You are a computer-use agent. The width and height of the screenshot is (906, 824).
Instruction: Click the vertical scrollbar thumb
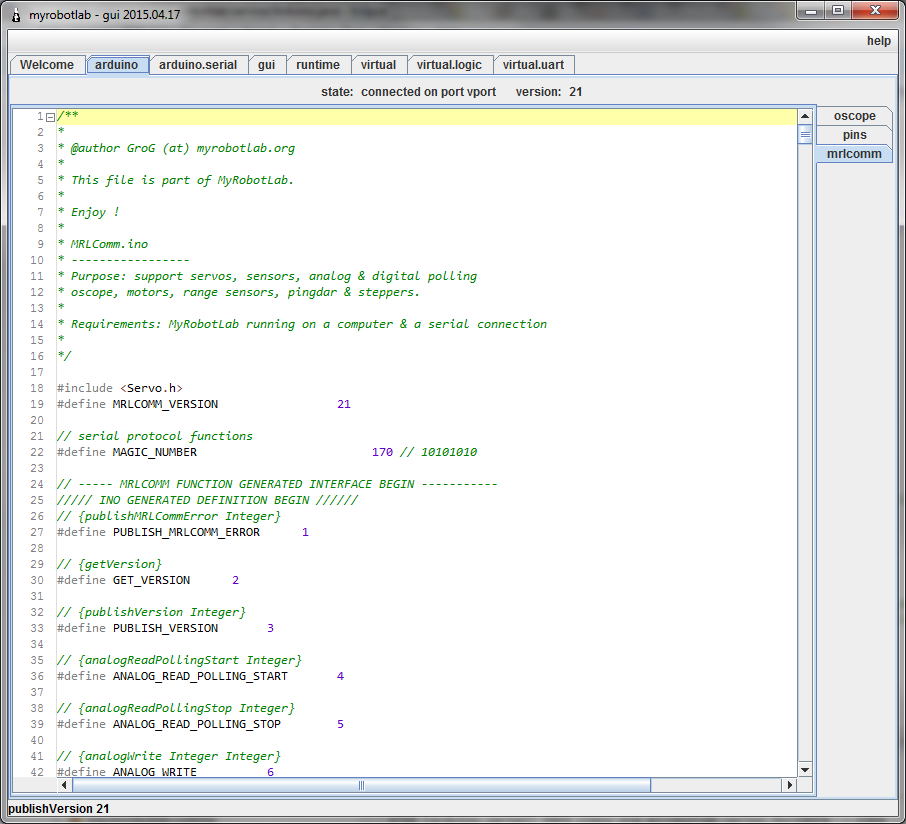click(x=805, y=135)
